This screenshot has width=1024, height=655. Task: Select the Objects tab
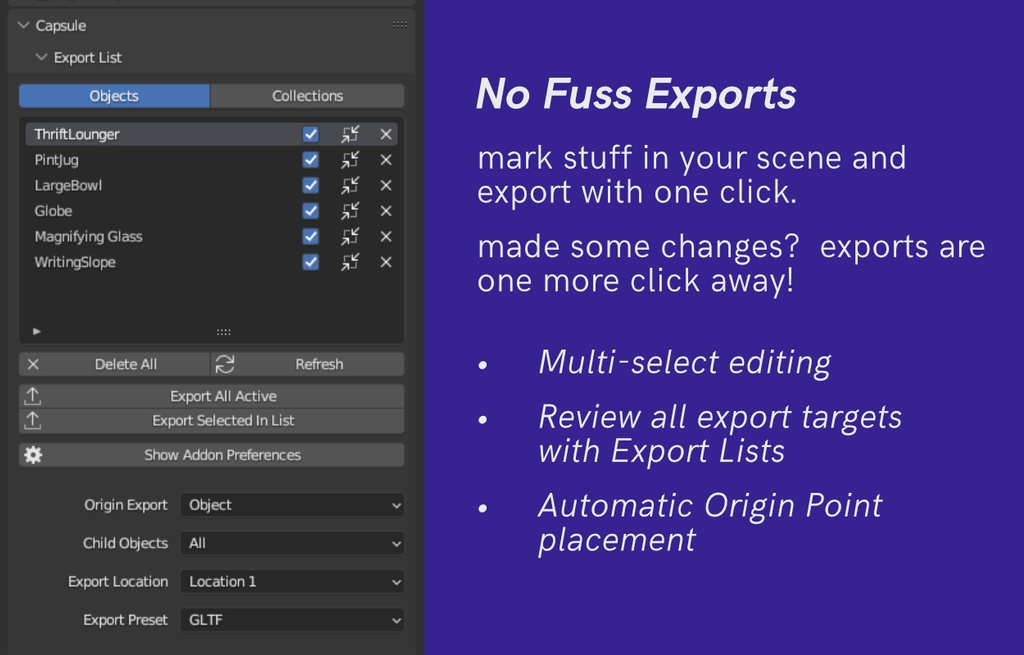pos(113,96)
